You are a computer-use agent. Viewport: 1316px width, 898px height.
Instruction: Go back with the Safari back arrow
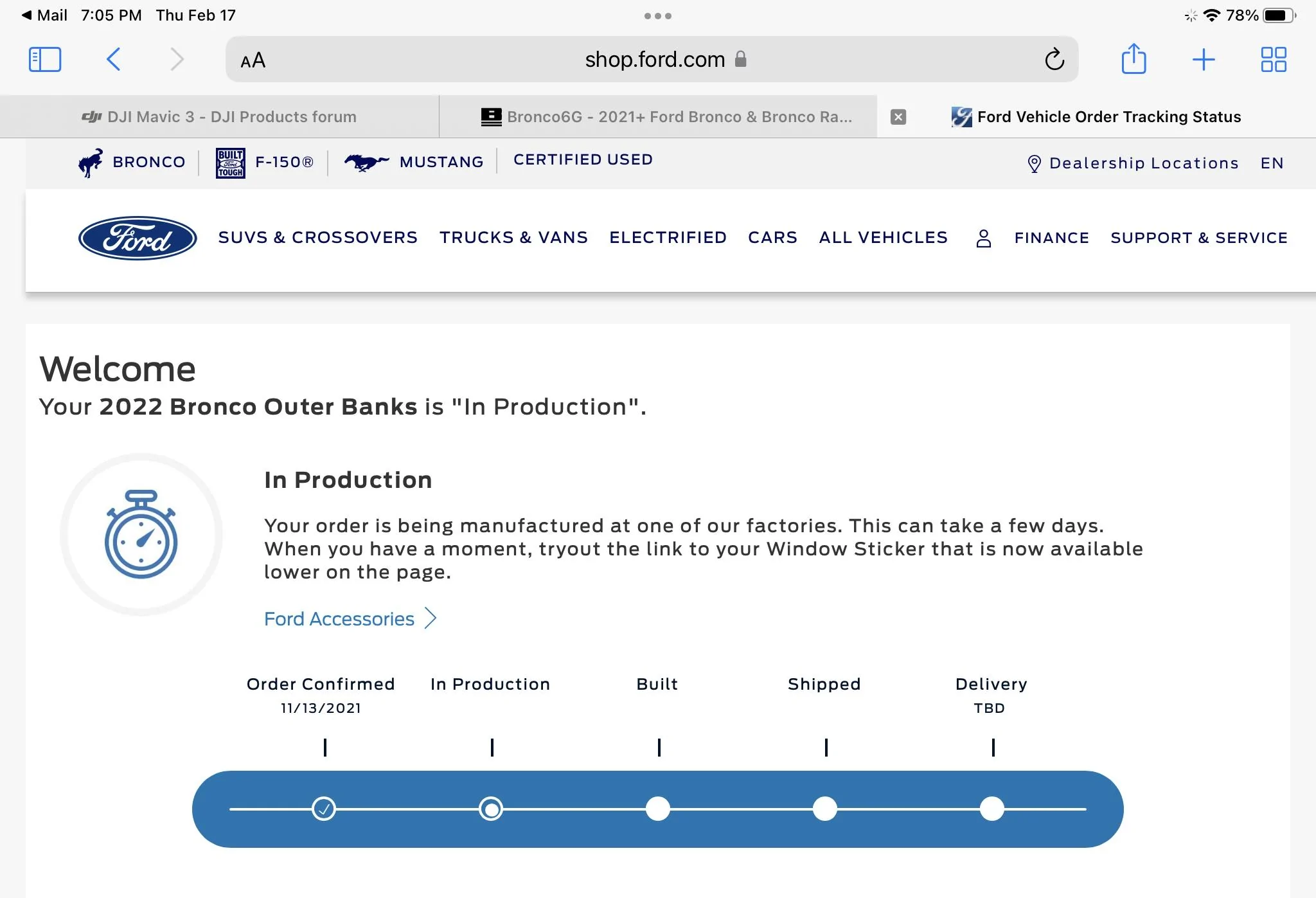pyautogui.click(x=113, y=60)
